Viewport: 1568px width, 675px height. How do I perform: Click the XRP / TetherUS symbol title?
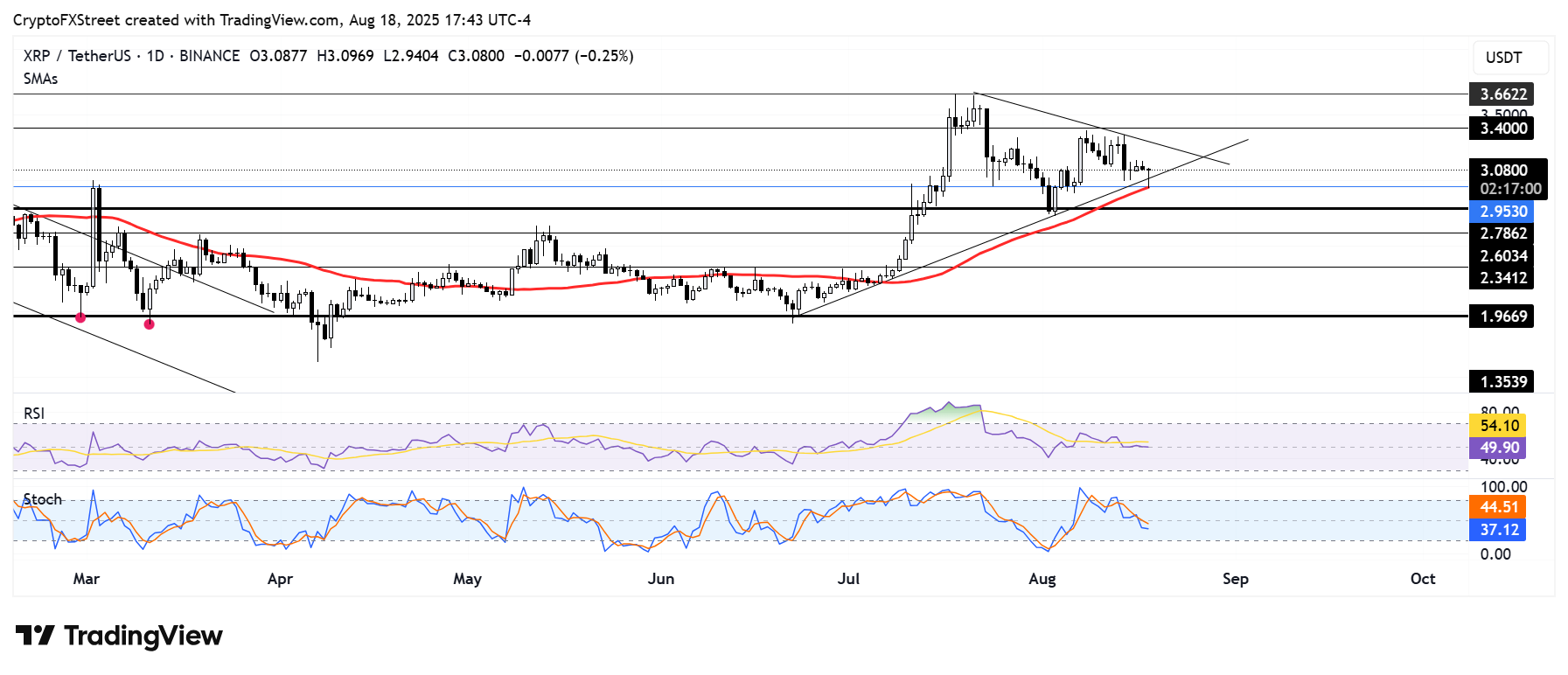[x=77, y=56]
